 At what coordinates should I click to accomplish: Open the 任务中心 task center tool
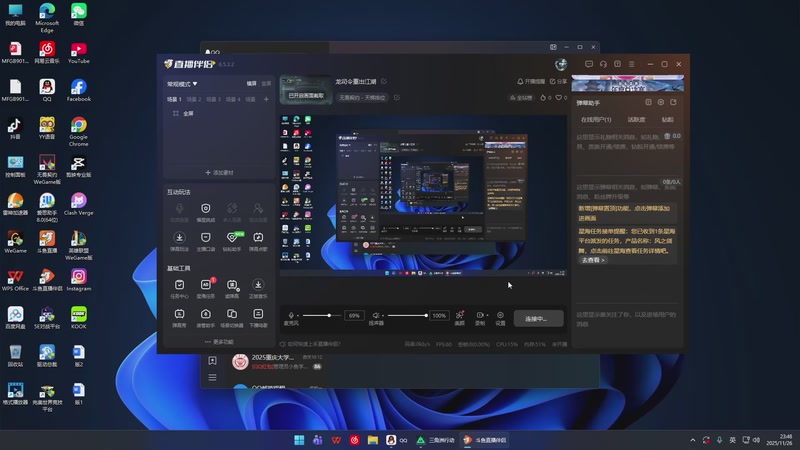click(x=179, y=288)
